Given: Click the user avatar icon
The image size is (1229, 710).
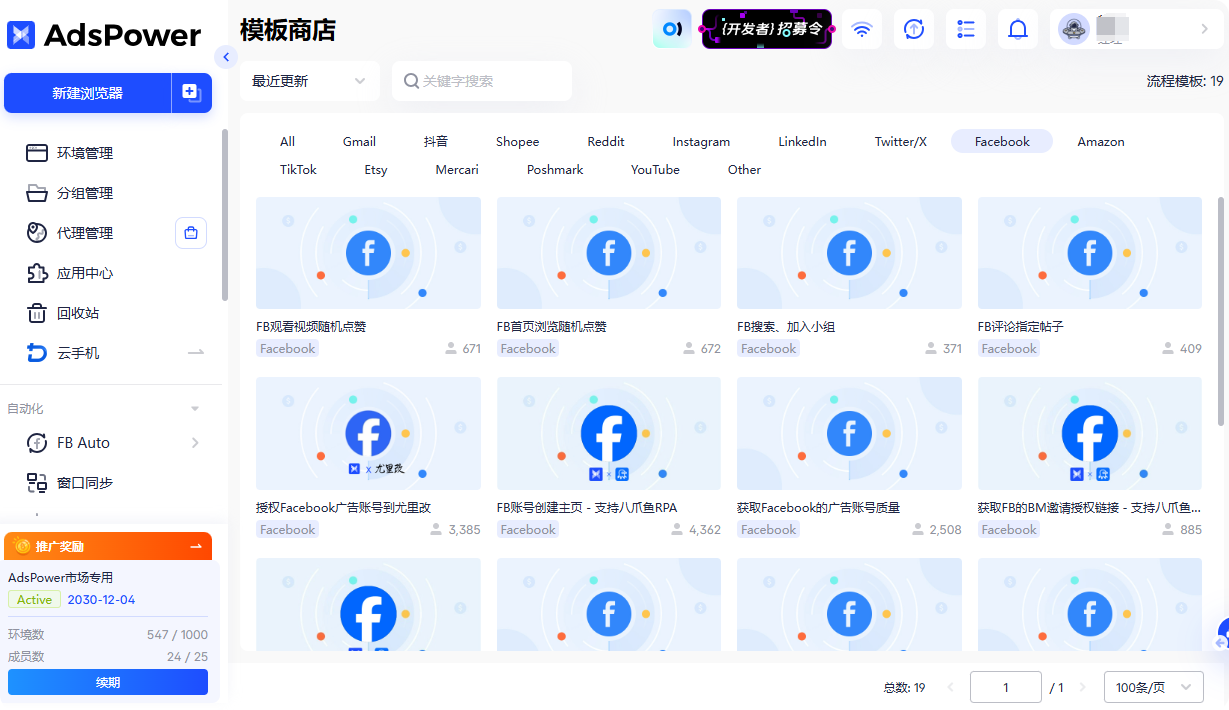Looking at the screenshot, I should 1074,29.
